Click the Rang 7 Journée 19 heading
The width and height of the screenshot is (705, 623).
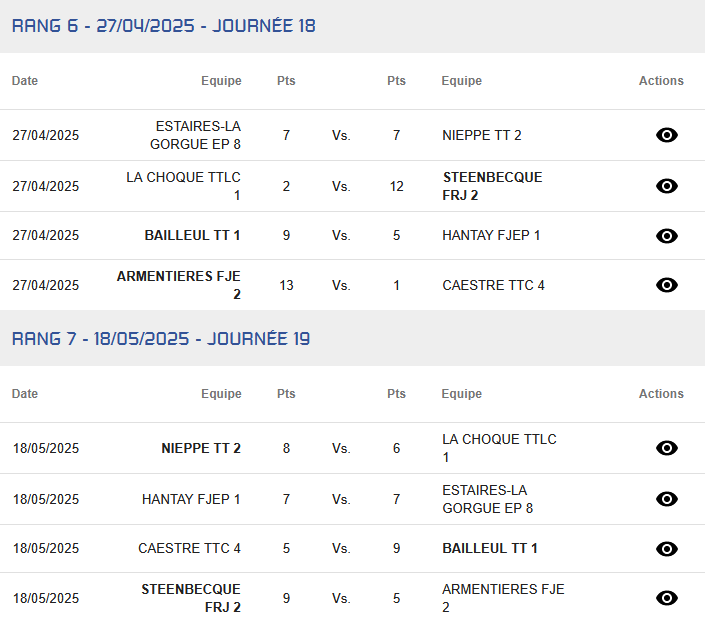coord(161,338)
